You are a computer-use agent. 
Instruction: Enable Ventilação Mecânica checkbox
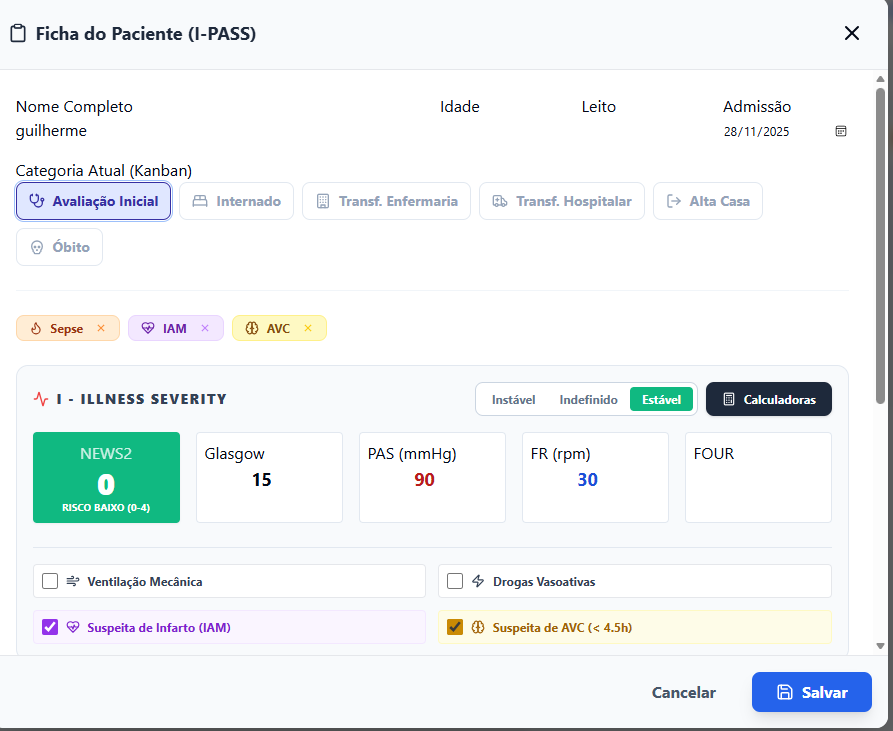[x=50, y=581]
